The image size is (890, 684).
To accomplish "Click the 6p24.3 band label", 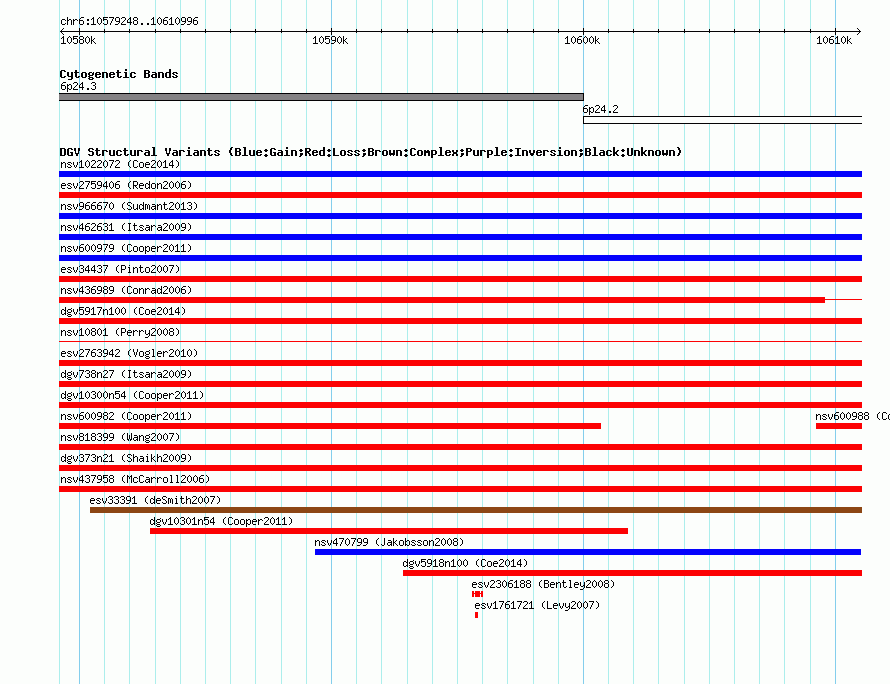I will click(x=78, y=86).
